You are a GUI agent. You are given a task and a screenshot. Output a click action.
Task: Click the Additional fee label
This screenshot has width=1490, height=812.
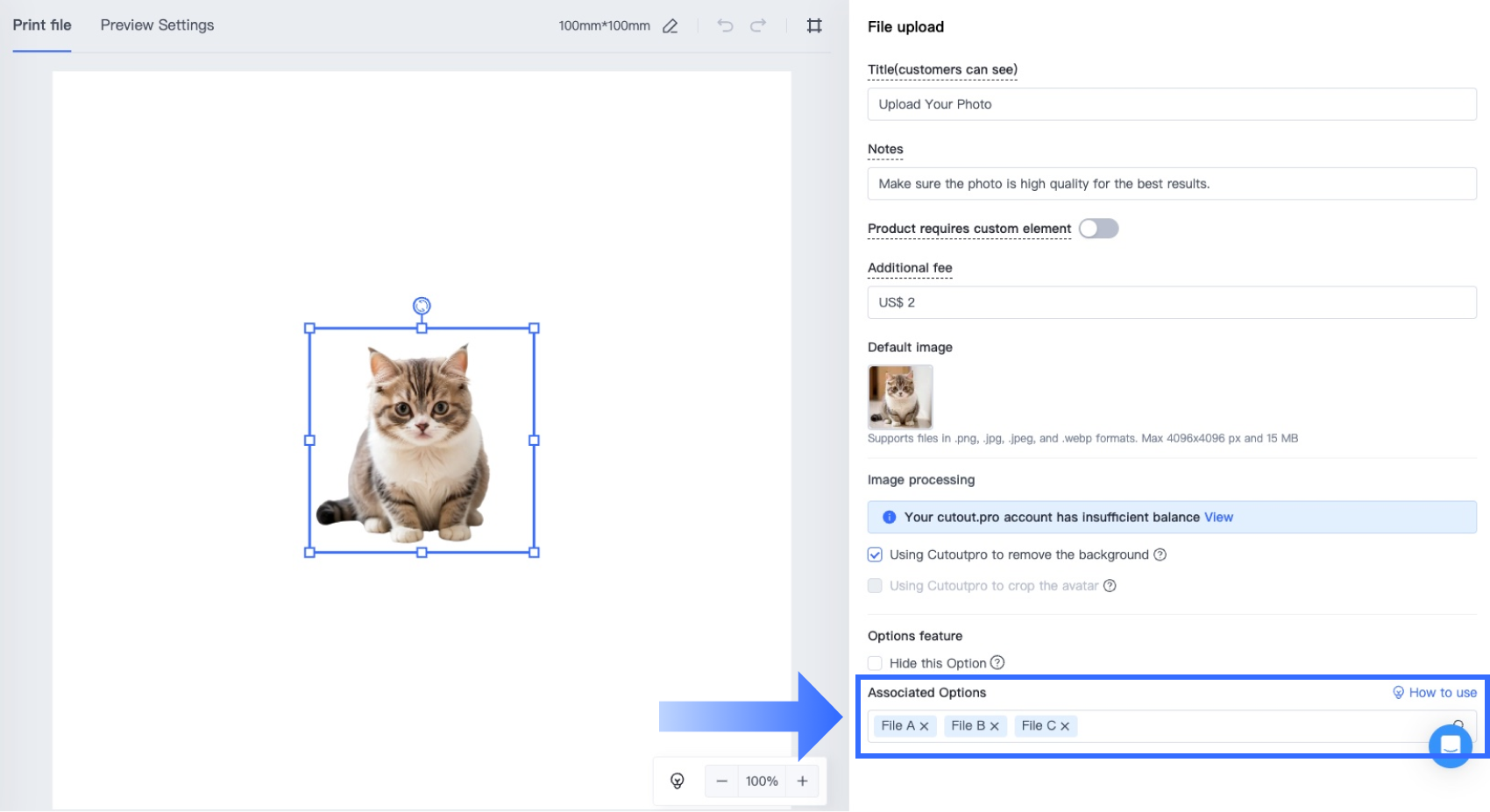[910, 268]
